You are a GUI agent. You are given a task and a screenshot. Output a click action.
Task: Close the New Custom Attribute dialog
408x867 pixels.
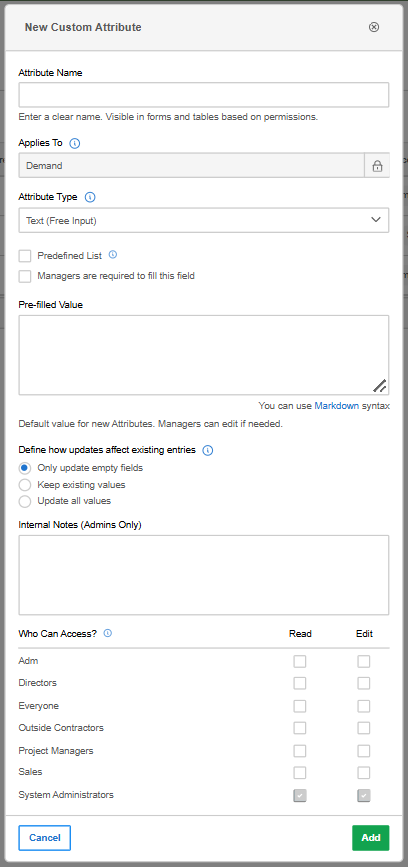(374, 27)
